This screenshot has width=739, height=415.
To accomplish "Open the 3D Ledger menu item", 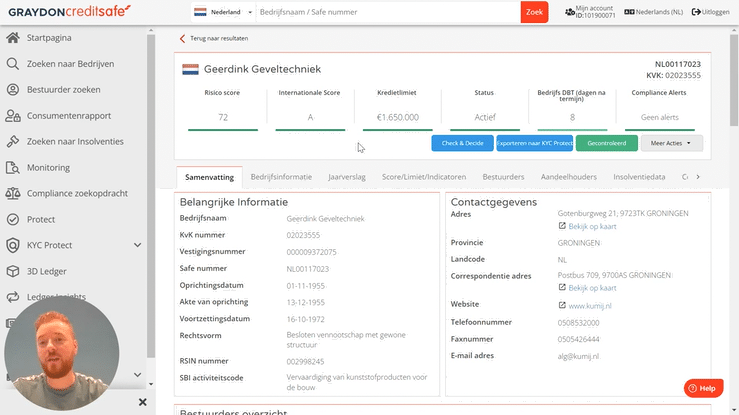I will (47, 271).
